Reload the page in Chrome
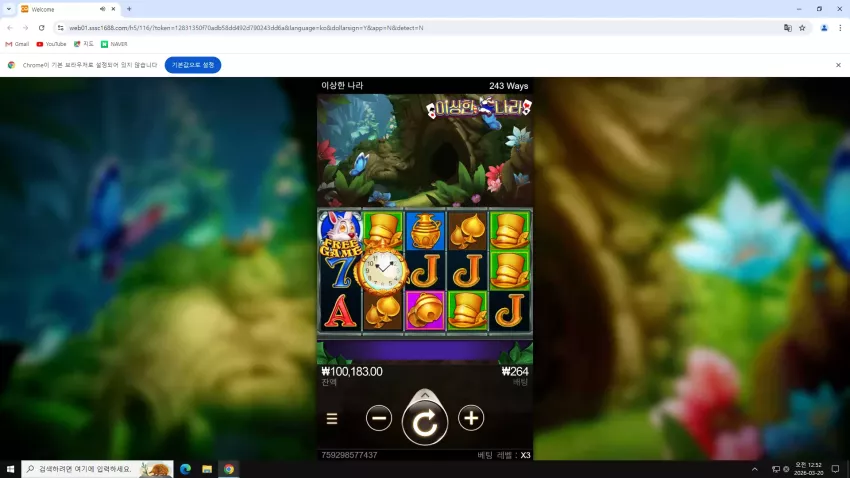 pyautogui.click(x=41, y=28)
